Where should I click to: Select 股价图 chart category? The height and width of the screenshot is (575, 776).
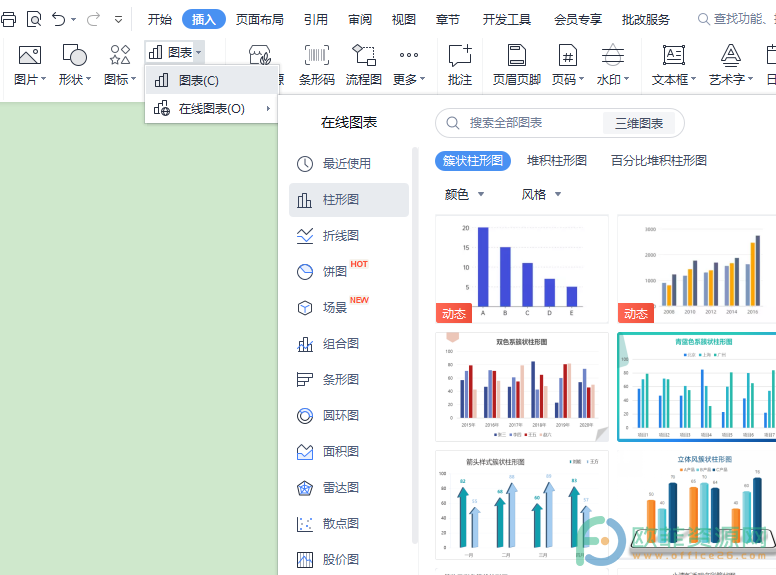(349, 559)
